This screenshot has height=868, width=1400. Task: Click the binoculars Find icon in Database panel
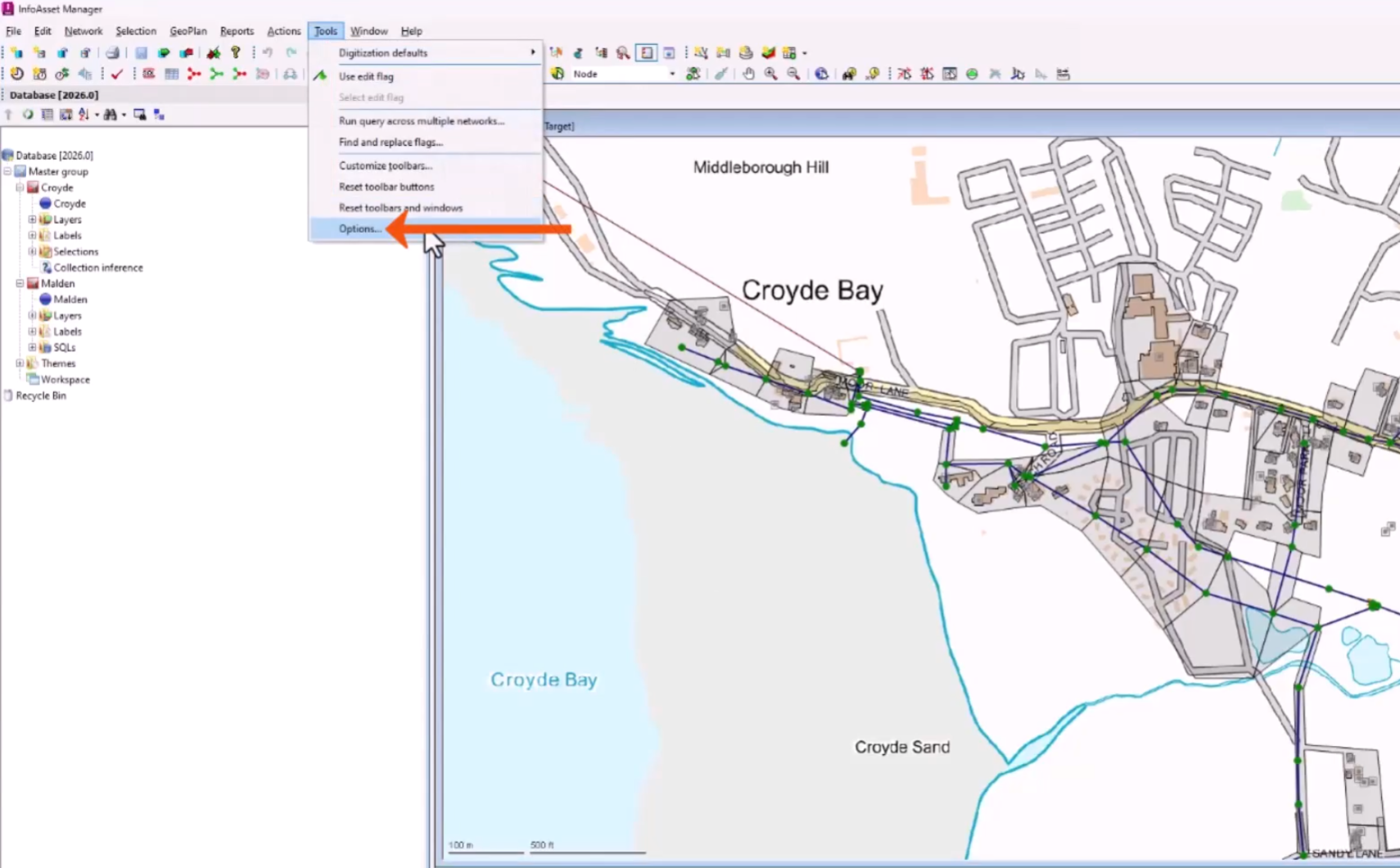(x=110, y=115)
